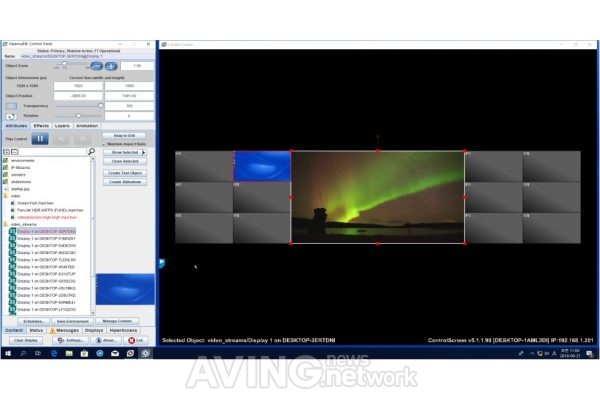
Task: Select the IP Streams tree item
Action: 21,168
